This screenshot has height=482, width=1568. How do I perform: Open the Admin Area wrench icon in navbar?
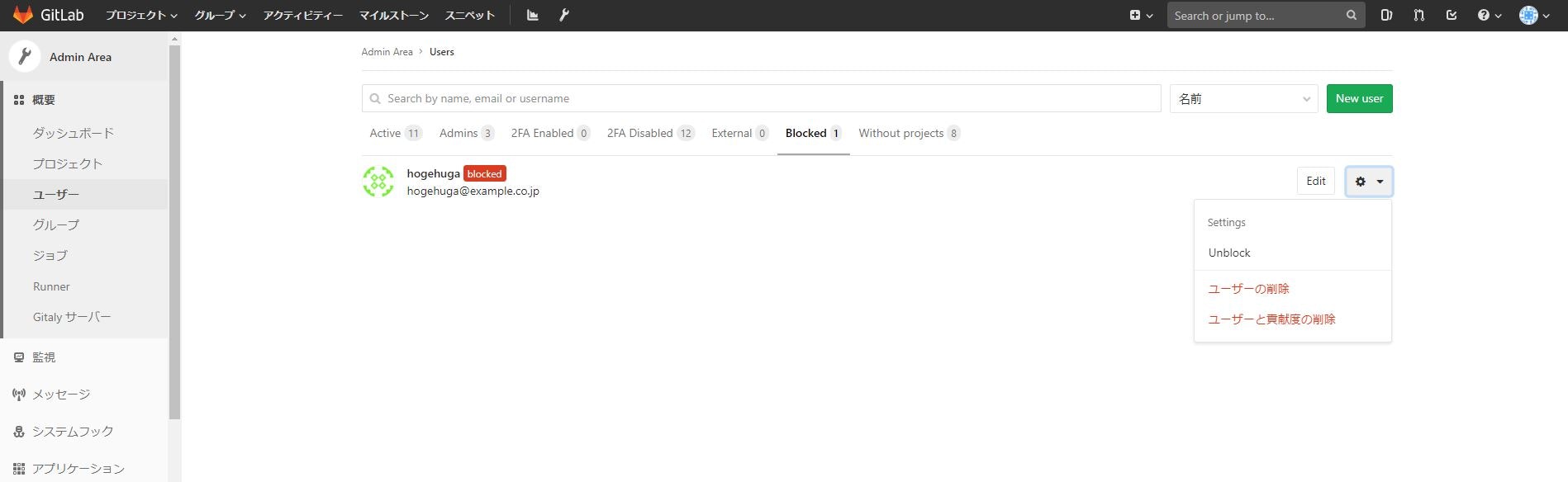pyautogui.click(x=564, y=15)
